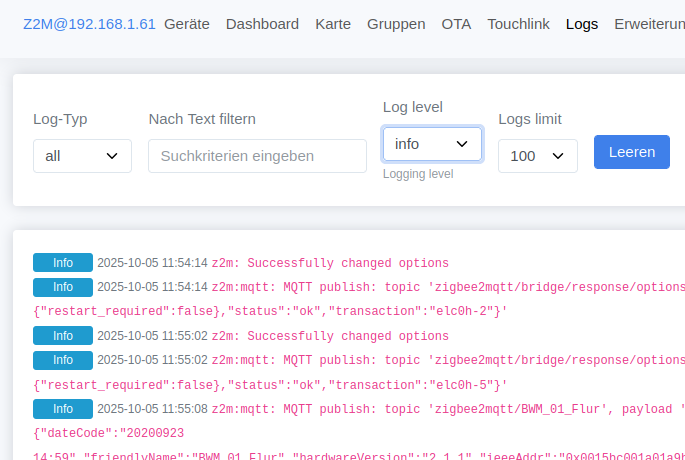This screenshot has height=460, width=685.
Task: Switch to the Karte view
Action: coord(333,24)
